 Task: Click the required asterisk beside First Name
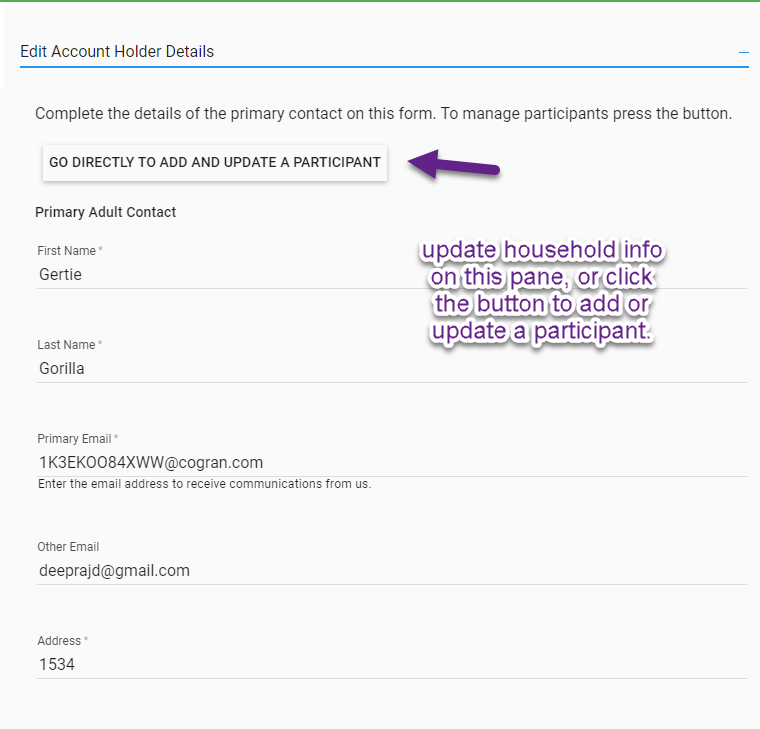pos(101,251)
